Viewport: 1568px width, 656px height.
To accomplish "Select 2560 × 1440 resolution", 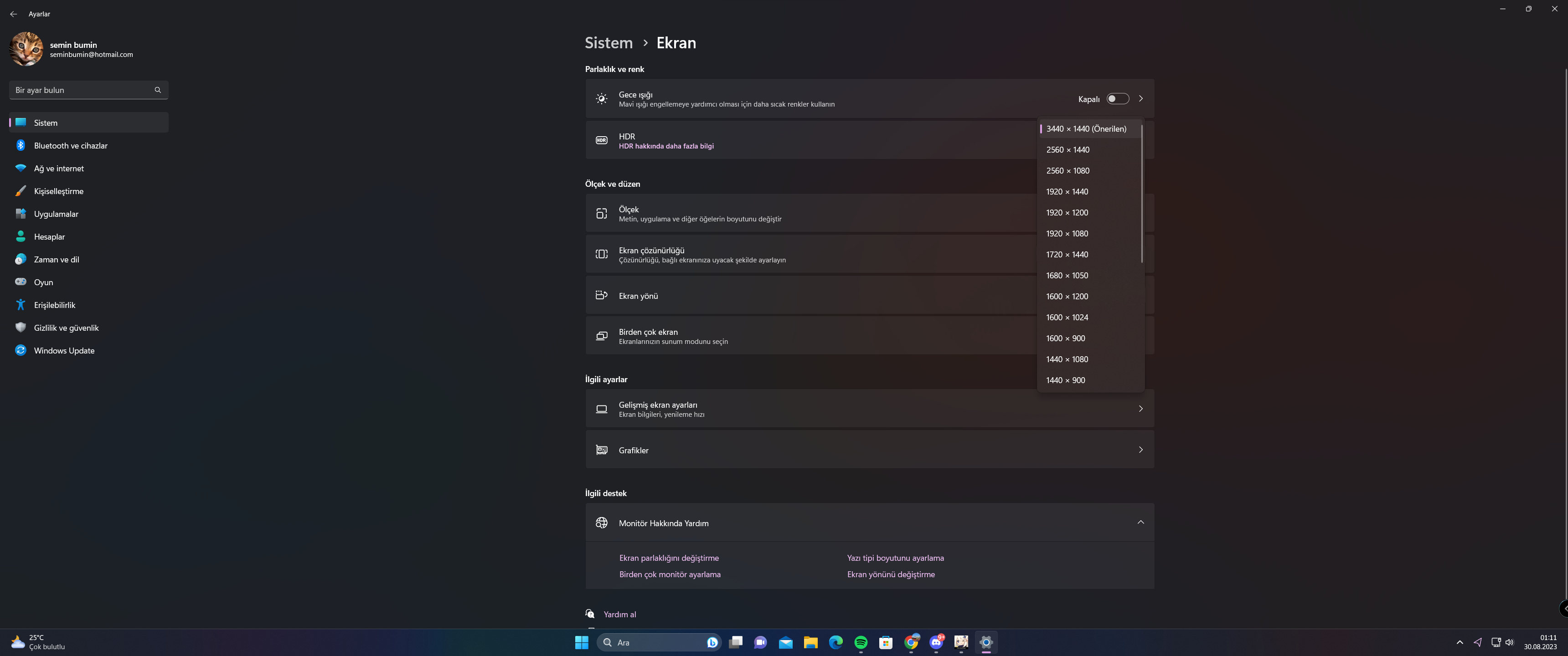I will [1068, 150].
